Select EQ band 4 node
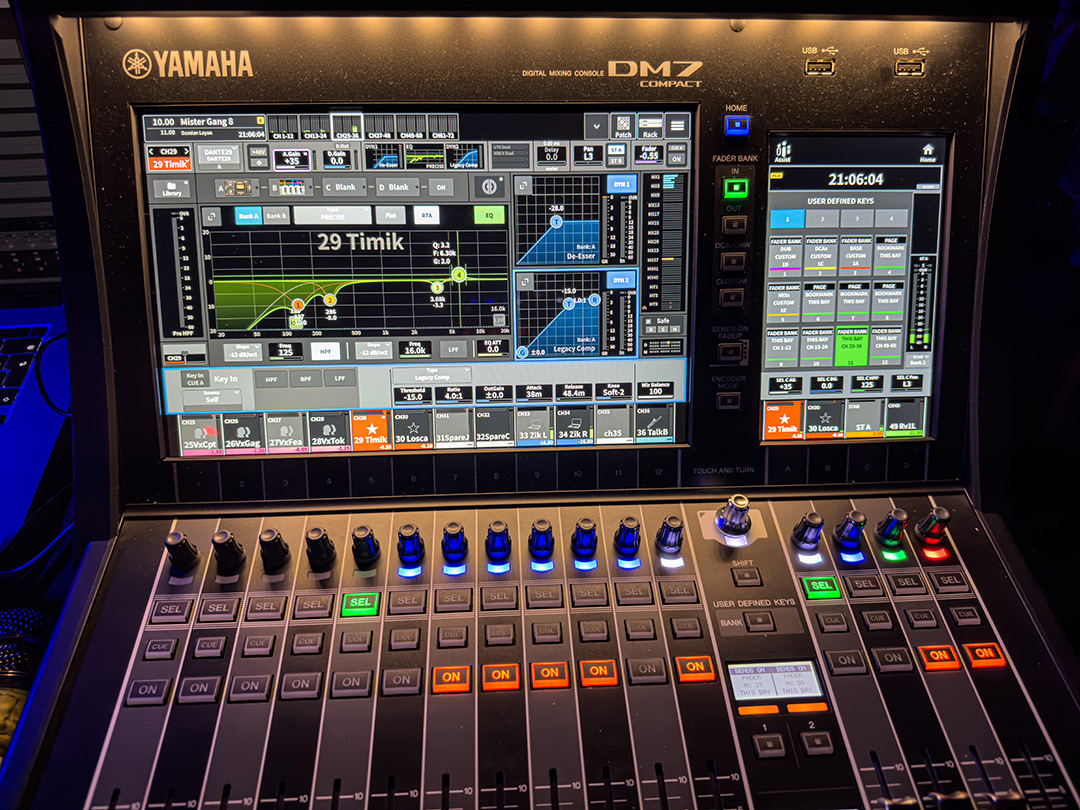Viewport: 1080px width, 810px height. point(459,275)
